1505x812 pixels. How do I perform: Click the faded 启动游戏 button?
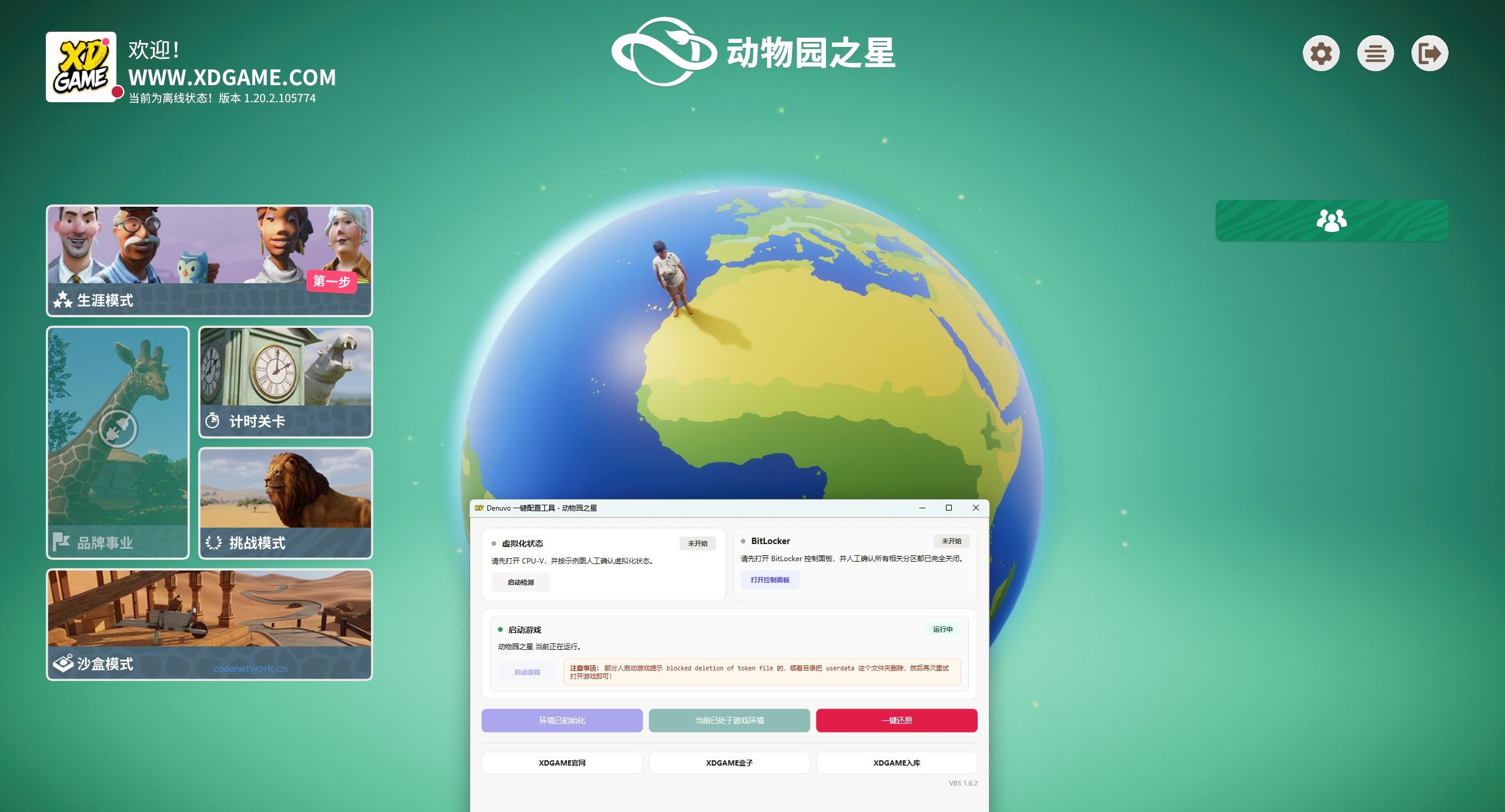pyautogui.click(x=527, y=672)
